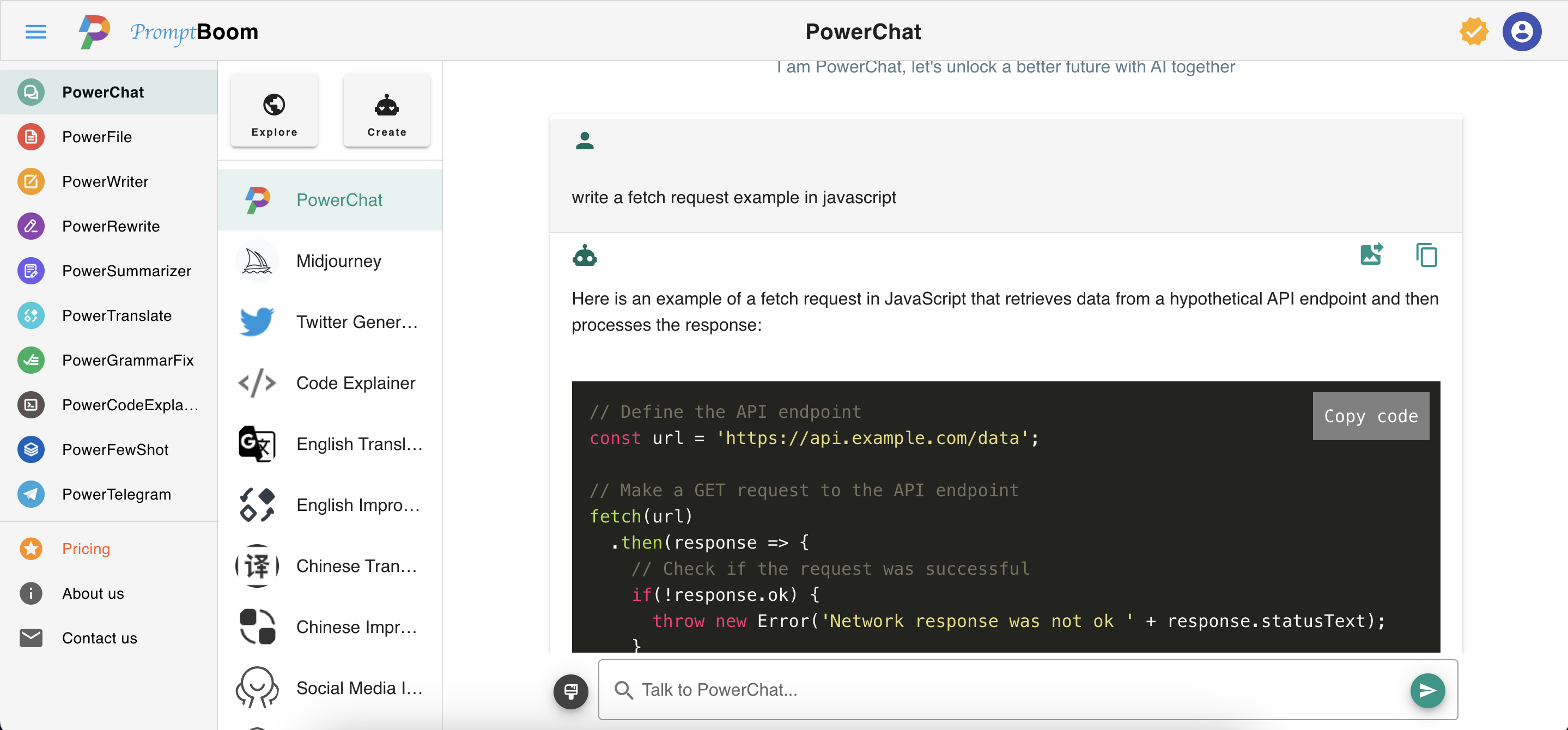Open PowerWriter from the sidebar
Viewport: 1568px width, 730px height.
105,181
